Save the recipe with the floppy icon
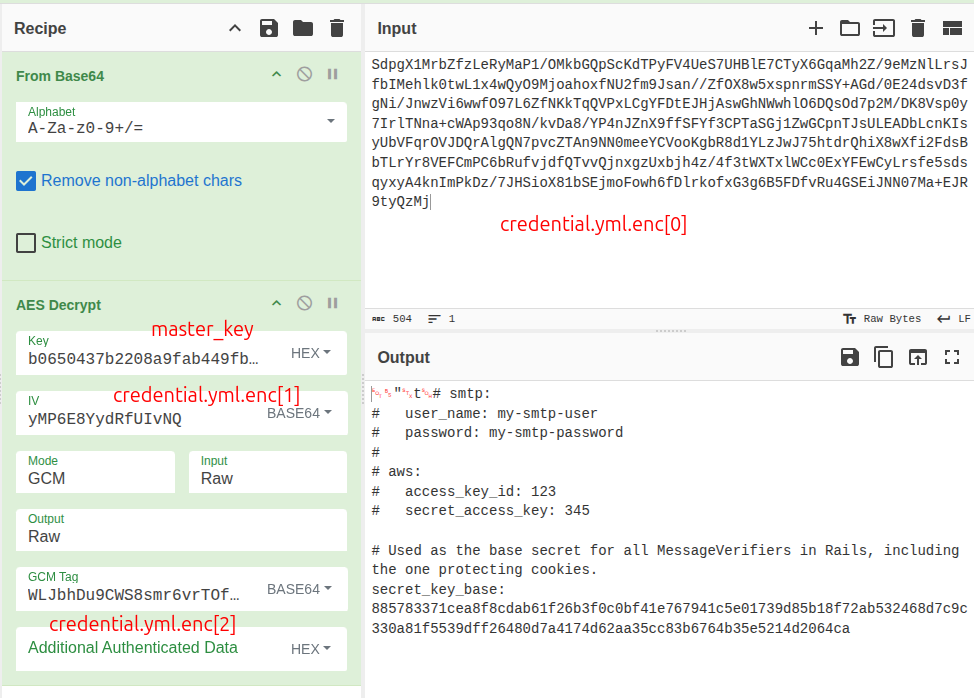Screen dimensions: 974x698 (268, 29)
